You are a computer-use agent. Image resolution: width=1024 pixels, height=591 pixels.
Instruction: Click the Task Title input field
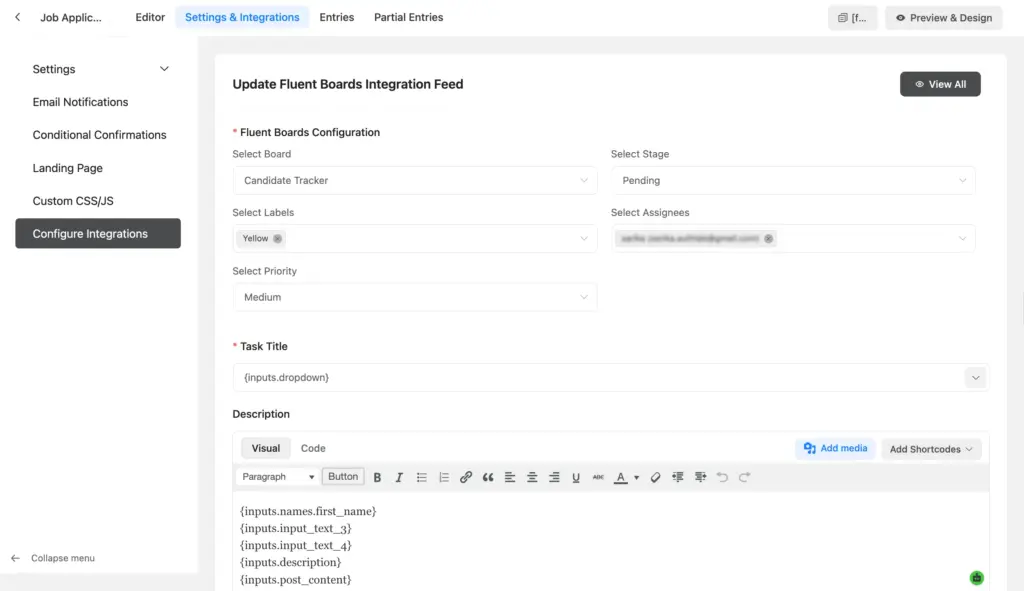point(598,377)
